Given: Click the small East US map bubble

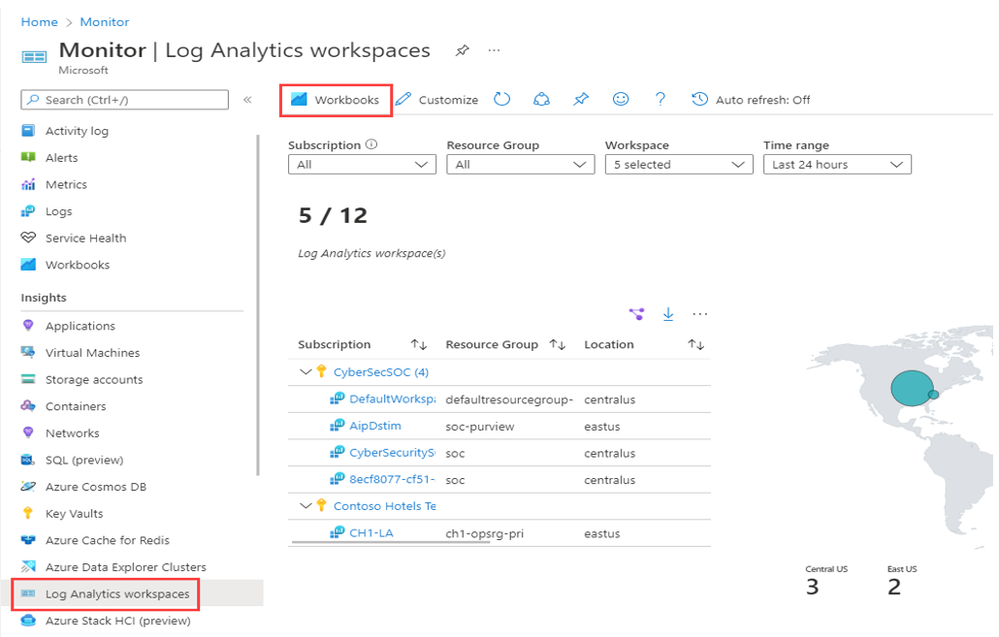Looking at the screenshot, I should [934, 395].
